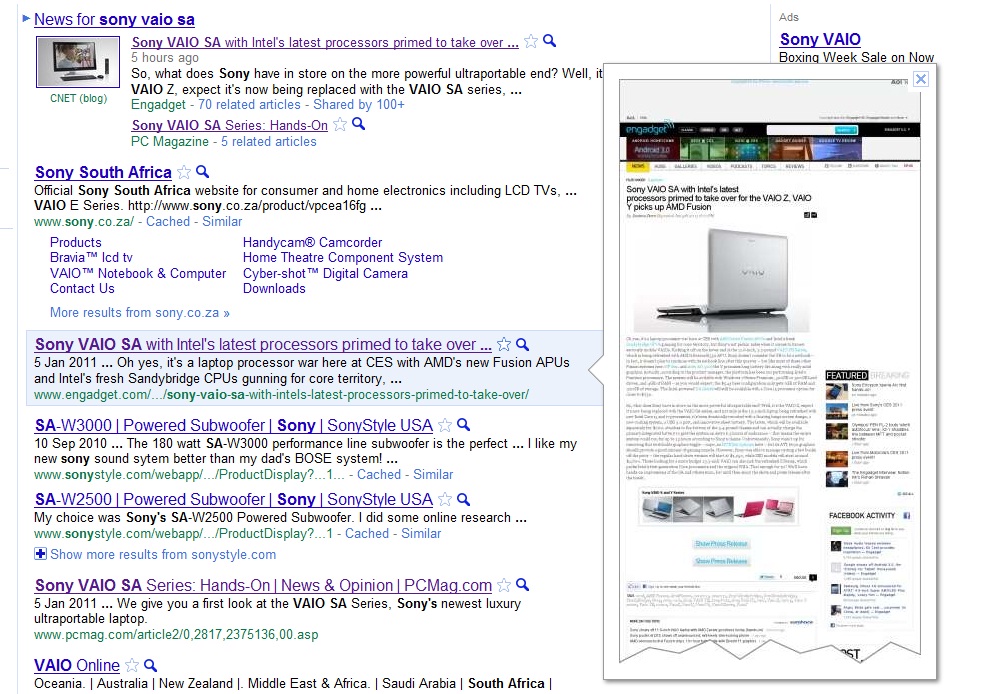Click the www.engadget.com result URL text
This screenshot has width=998, height=694.
[x=281, y=395]
